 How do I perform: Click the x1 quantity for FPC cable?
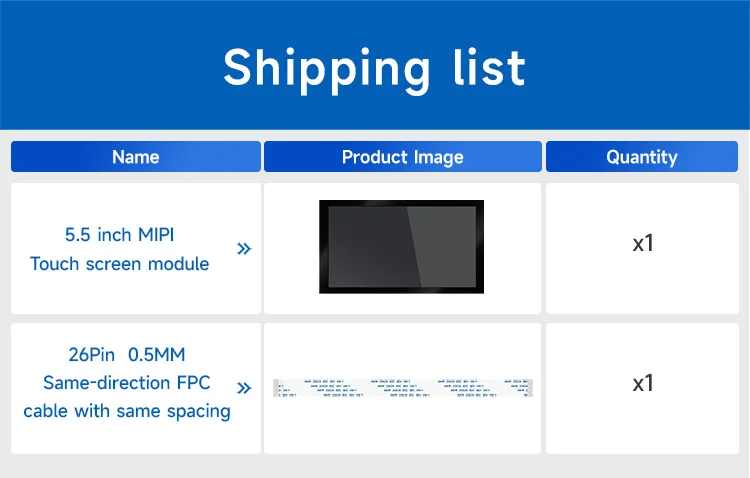point(643,383)
